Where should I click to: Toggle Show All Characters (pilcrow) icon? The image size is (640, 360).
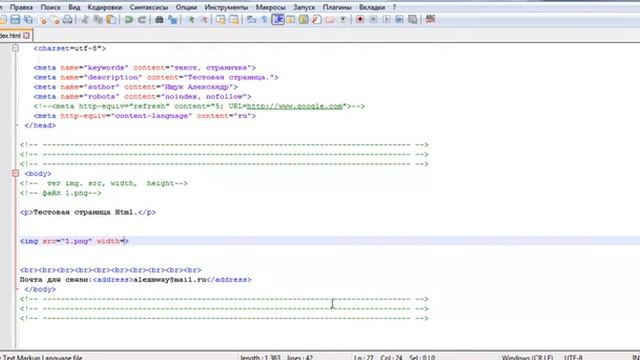pyautogui.click(x=264, y=19)
